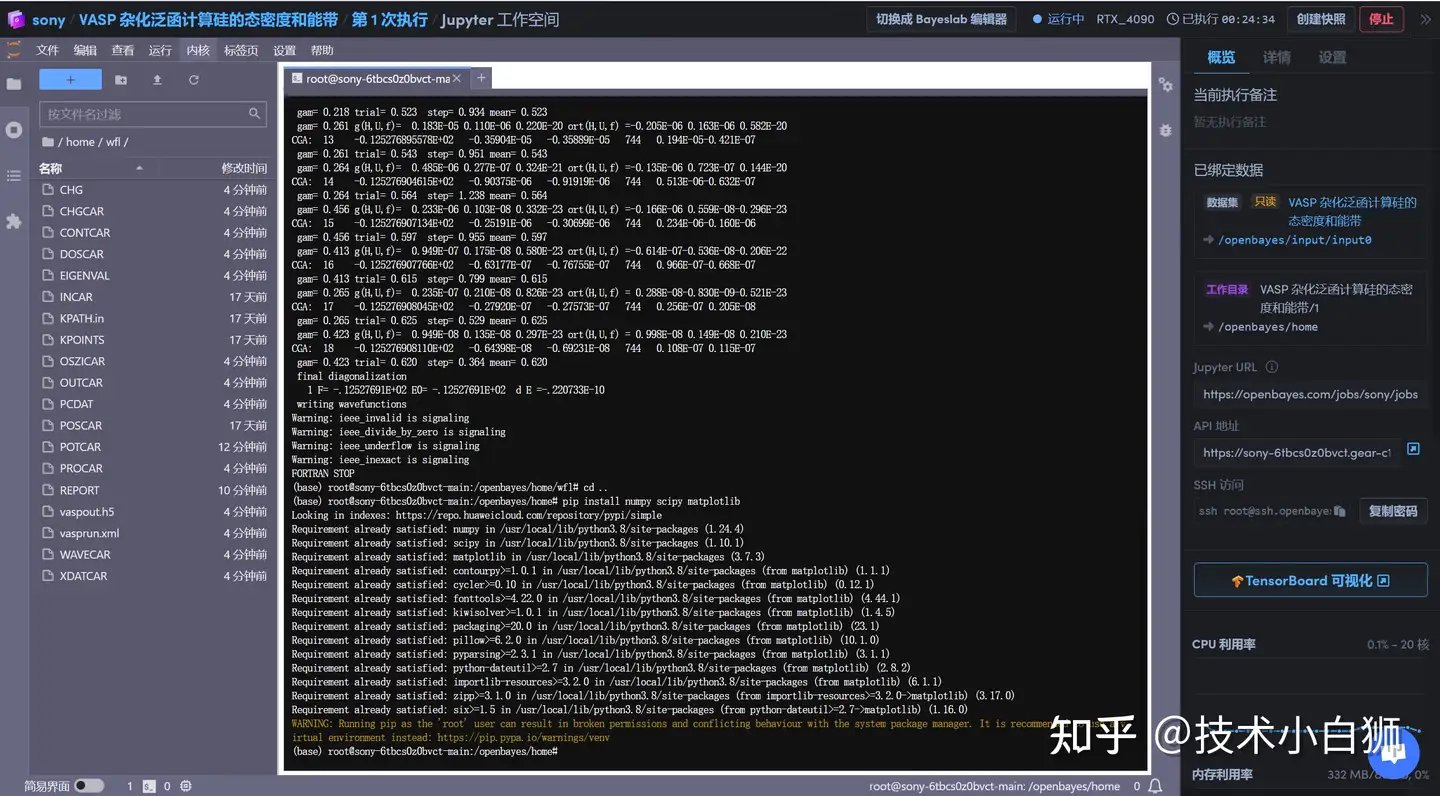Sort files by name column header
Screen dimensions: 1440x796
click(x=91, y=168)
